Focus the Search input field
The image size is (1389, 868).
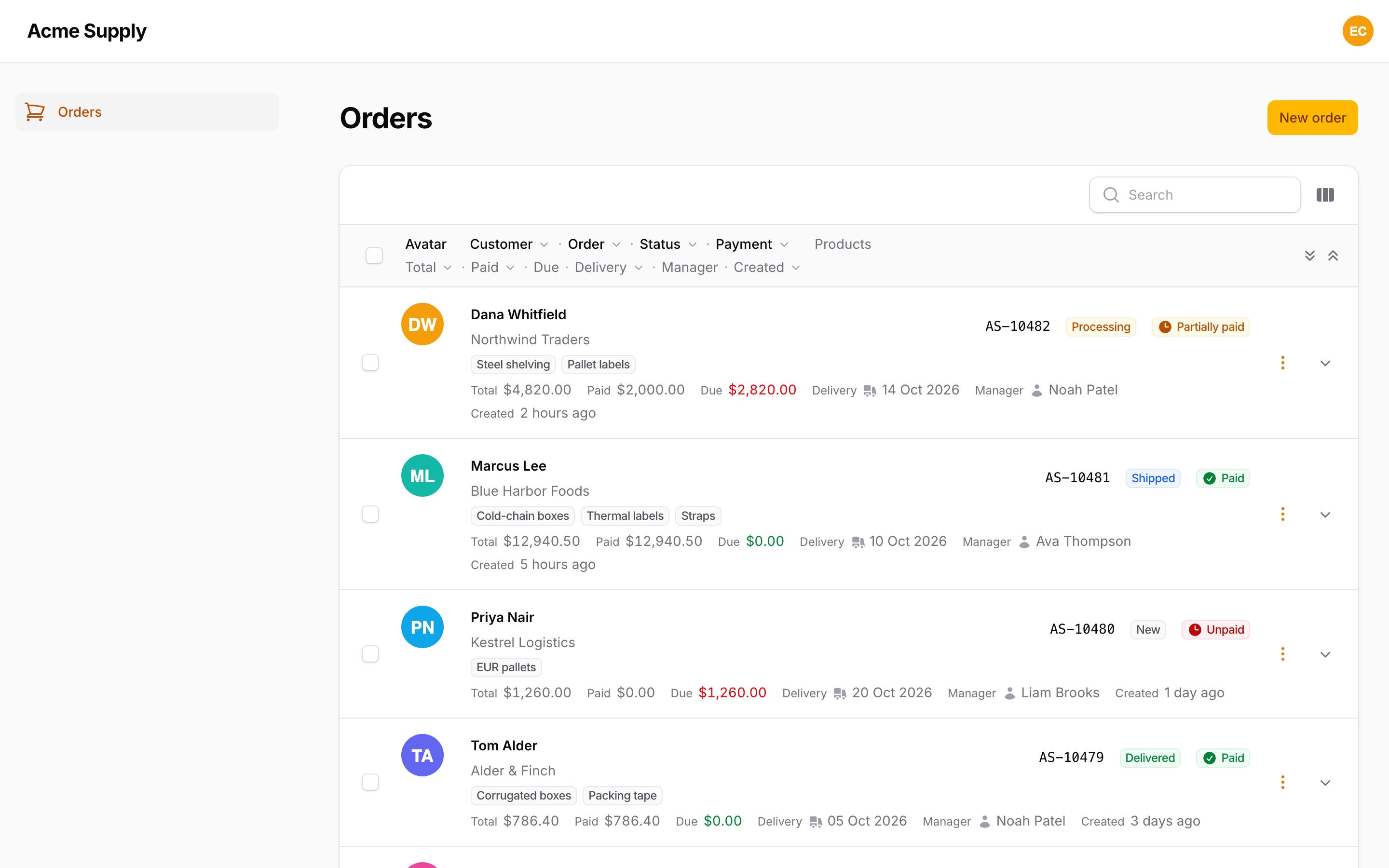[x=1195, y=195]
